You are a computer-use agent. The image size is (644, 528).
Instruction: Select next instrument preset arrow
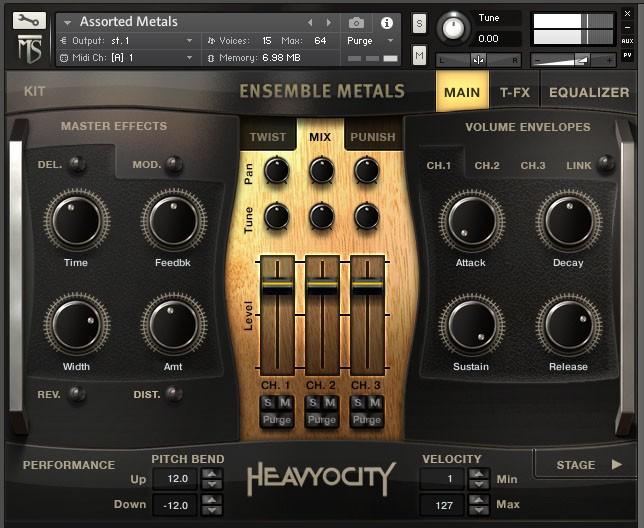click(329, 23)
